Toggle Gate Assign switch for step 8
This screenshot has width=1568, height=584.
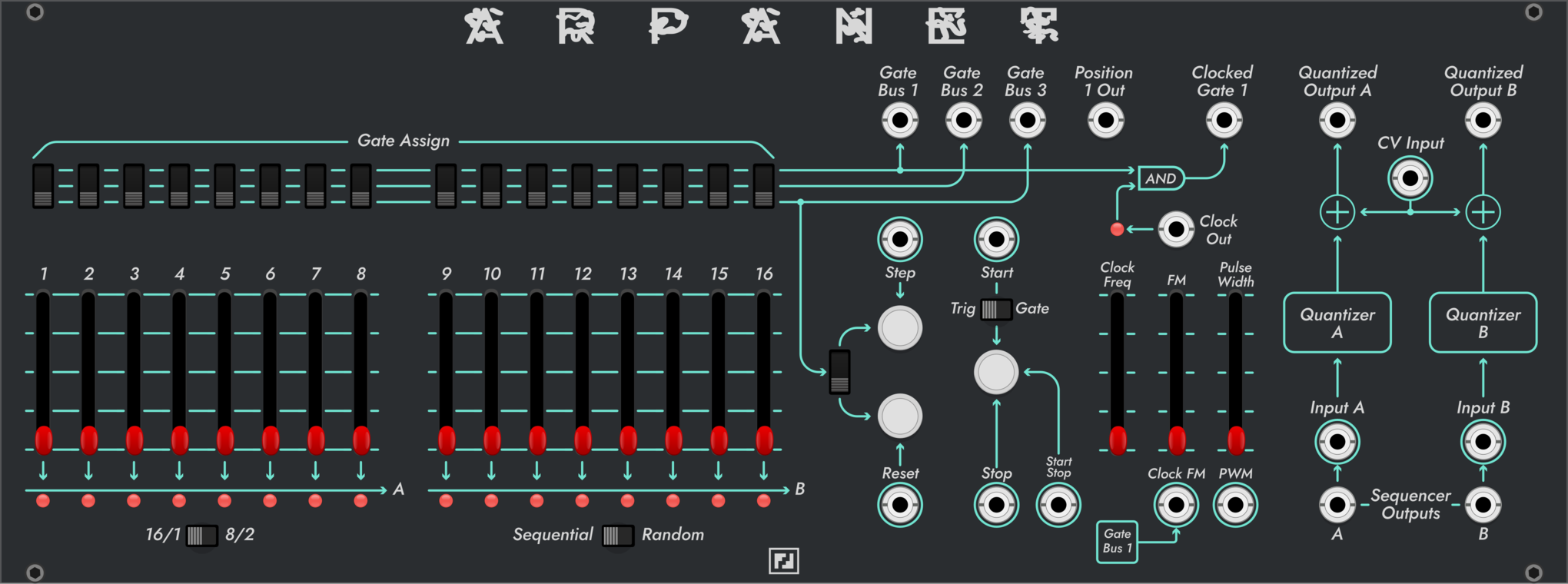click(x=360, y=186)
